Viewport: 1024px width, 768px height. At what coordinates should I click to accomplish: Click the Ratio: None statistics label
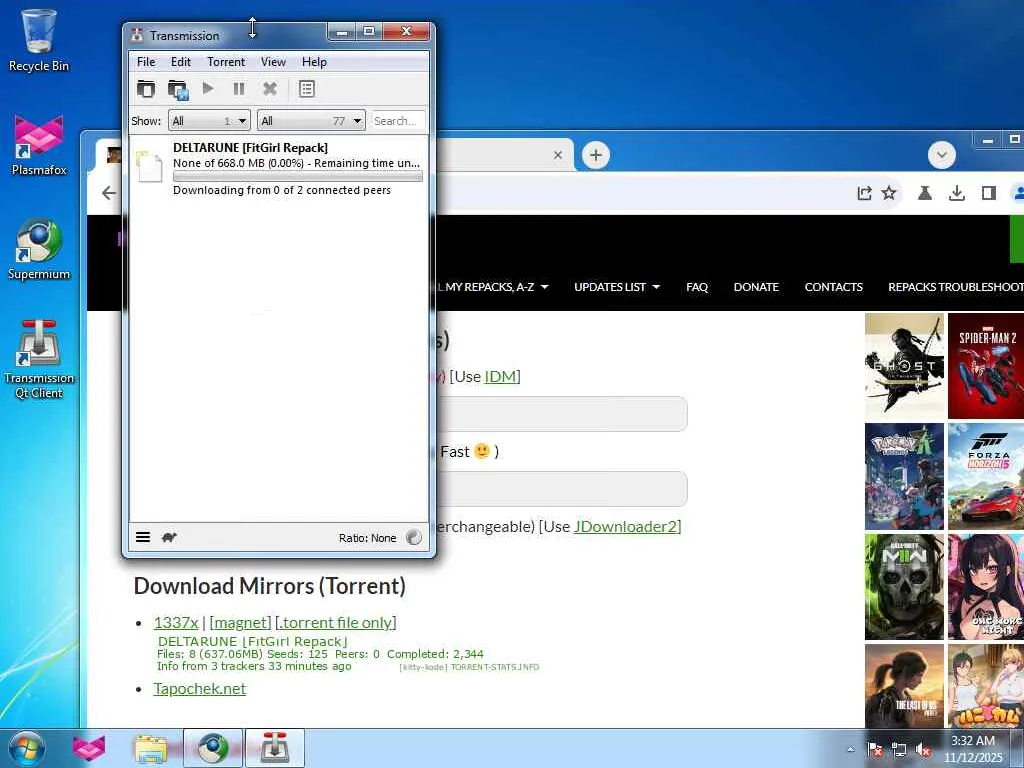[367, 538]
